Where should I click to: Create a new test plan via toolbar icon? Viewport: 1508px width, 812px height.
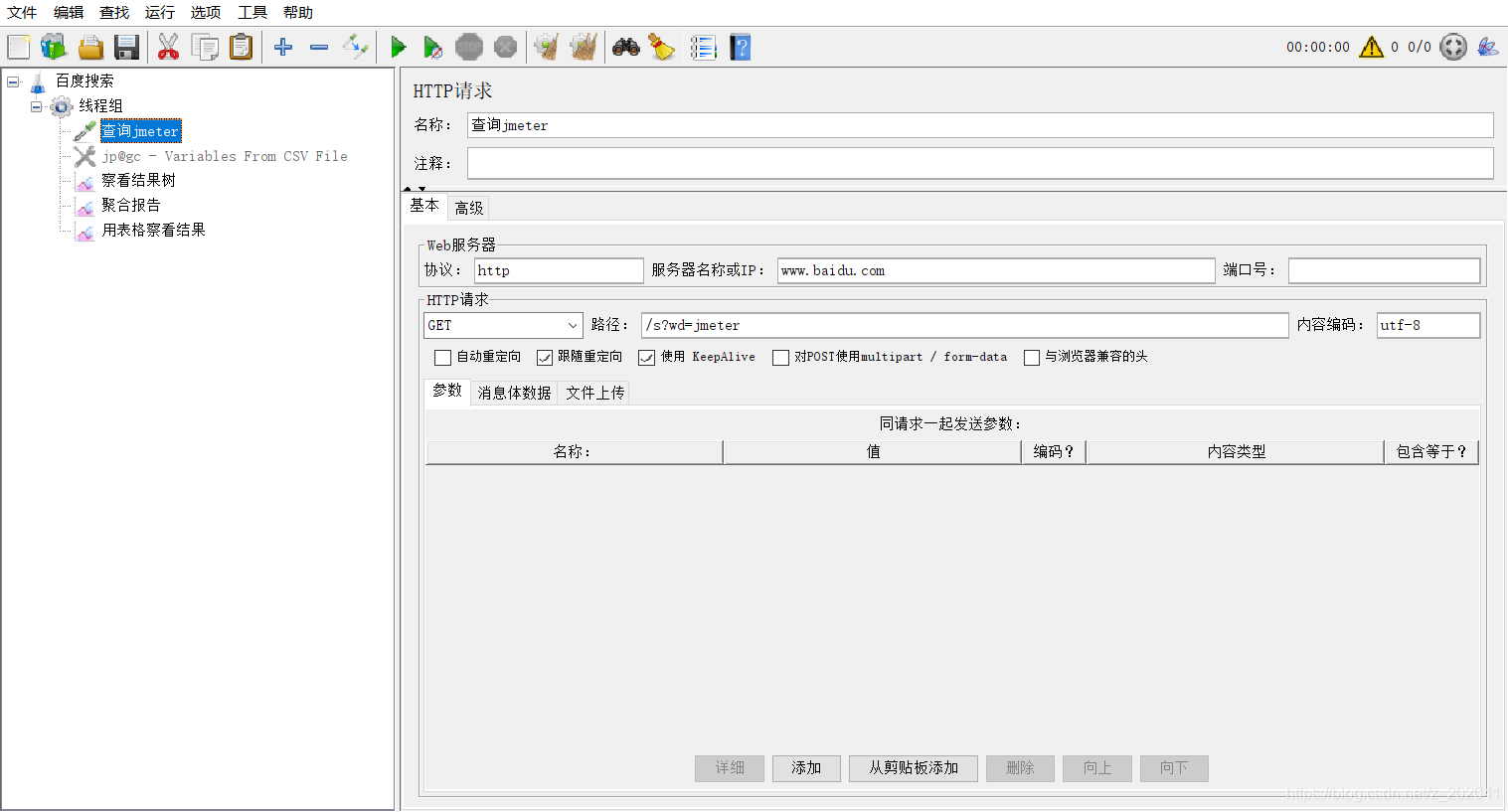19,47
